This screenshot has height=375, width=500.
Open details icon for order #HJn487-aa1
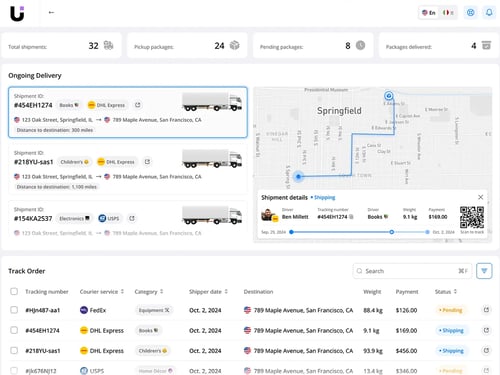pos(486,310)
